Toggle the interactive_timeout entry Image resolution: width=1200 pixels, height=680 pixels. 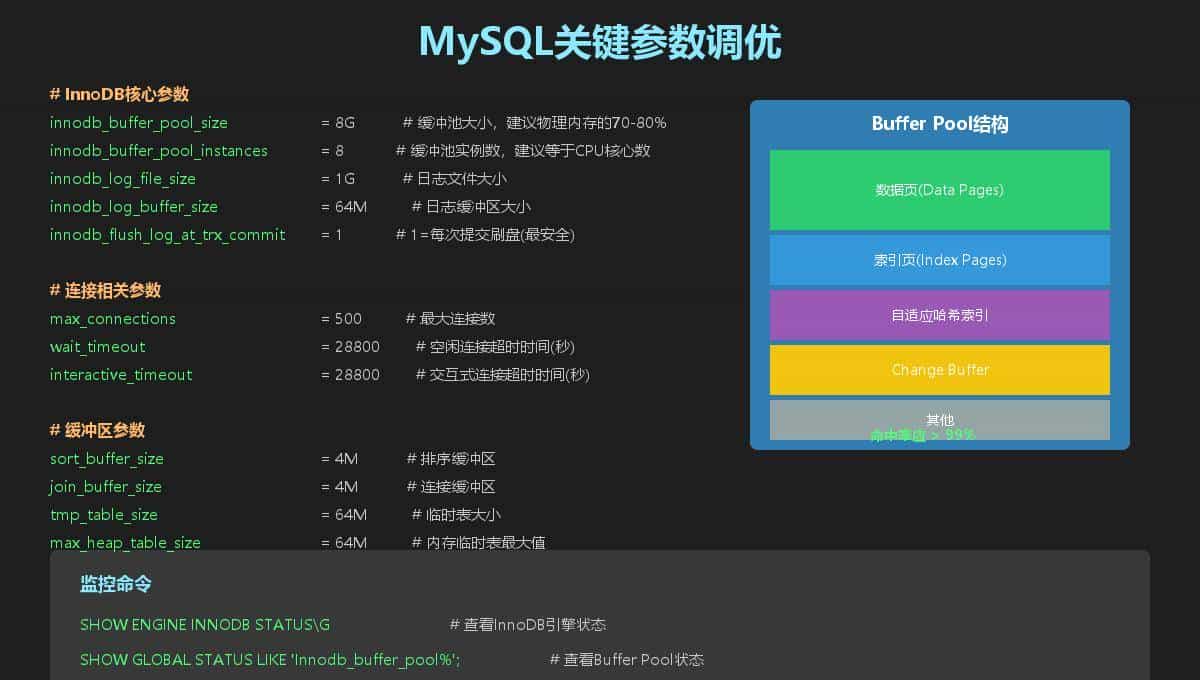pyautogui.click(x=121, y=375)
